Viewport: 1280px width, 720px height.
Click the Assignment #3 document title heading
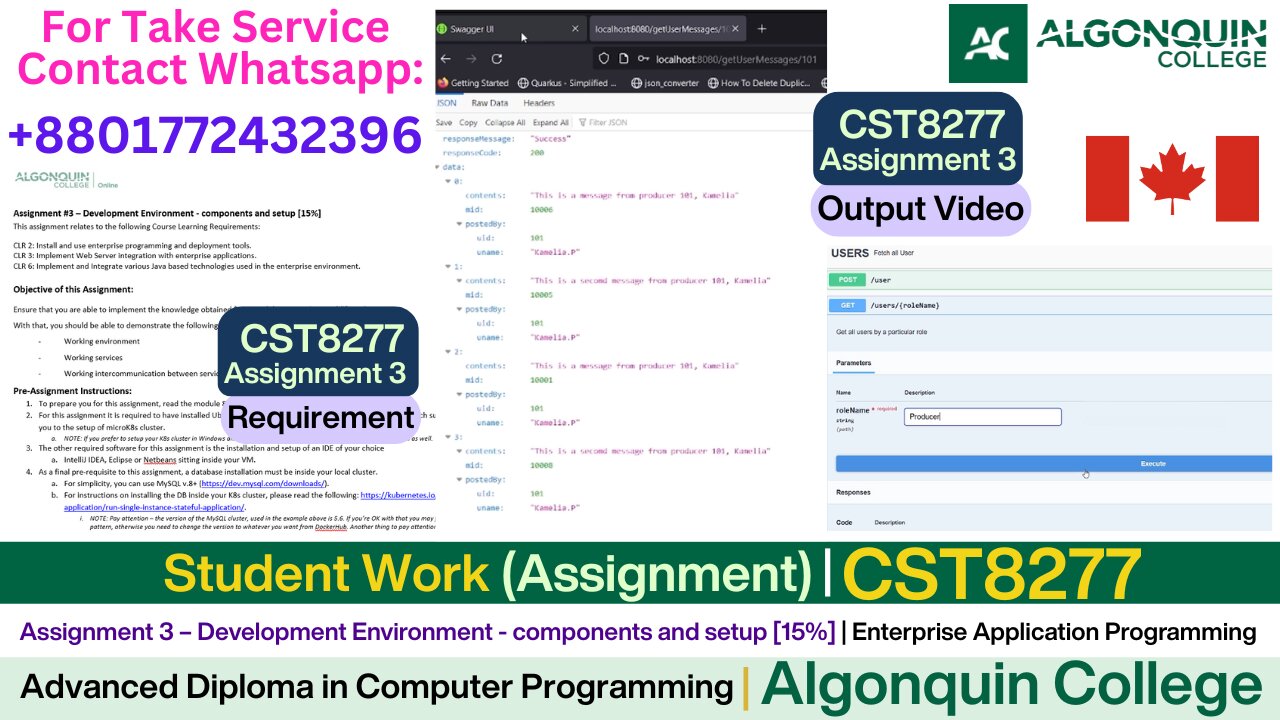167,213
